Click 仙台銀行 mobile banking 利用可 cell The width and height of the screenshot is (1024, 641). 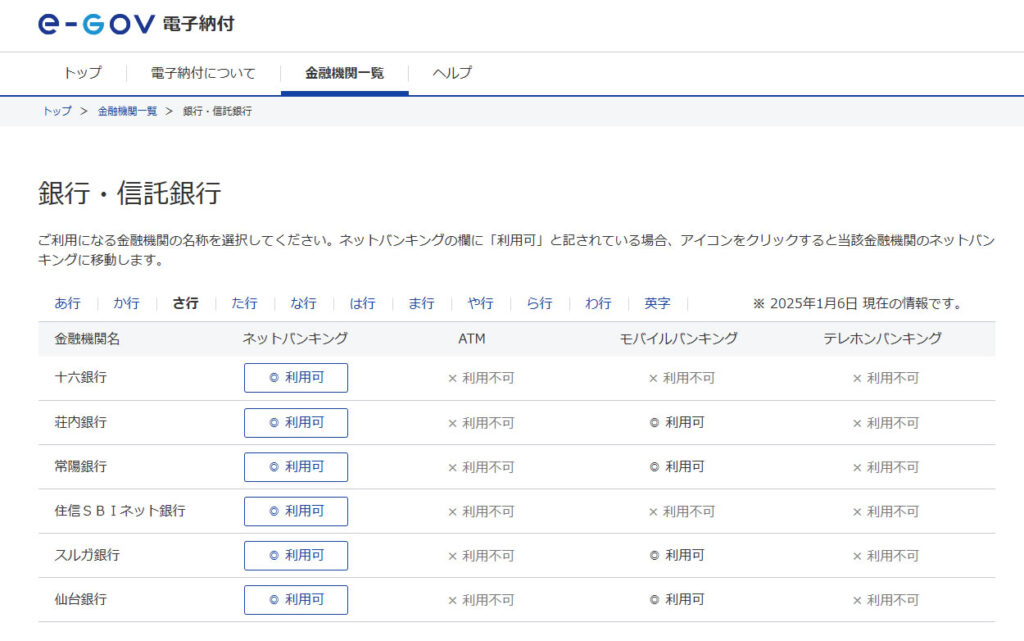(677, 600)
